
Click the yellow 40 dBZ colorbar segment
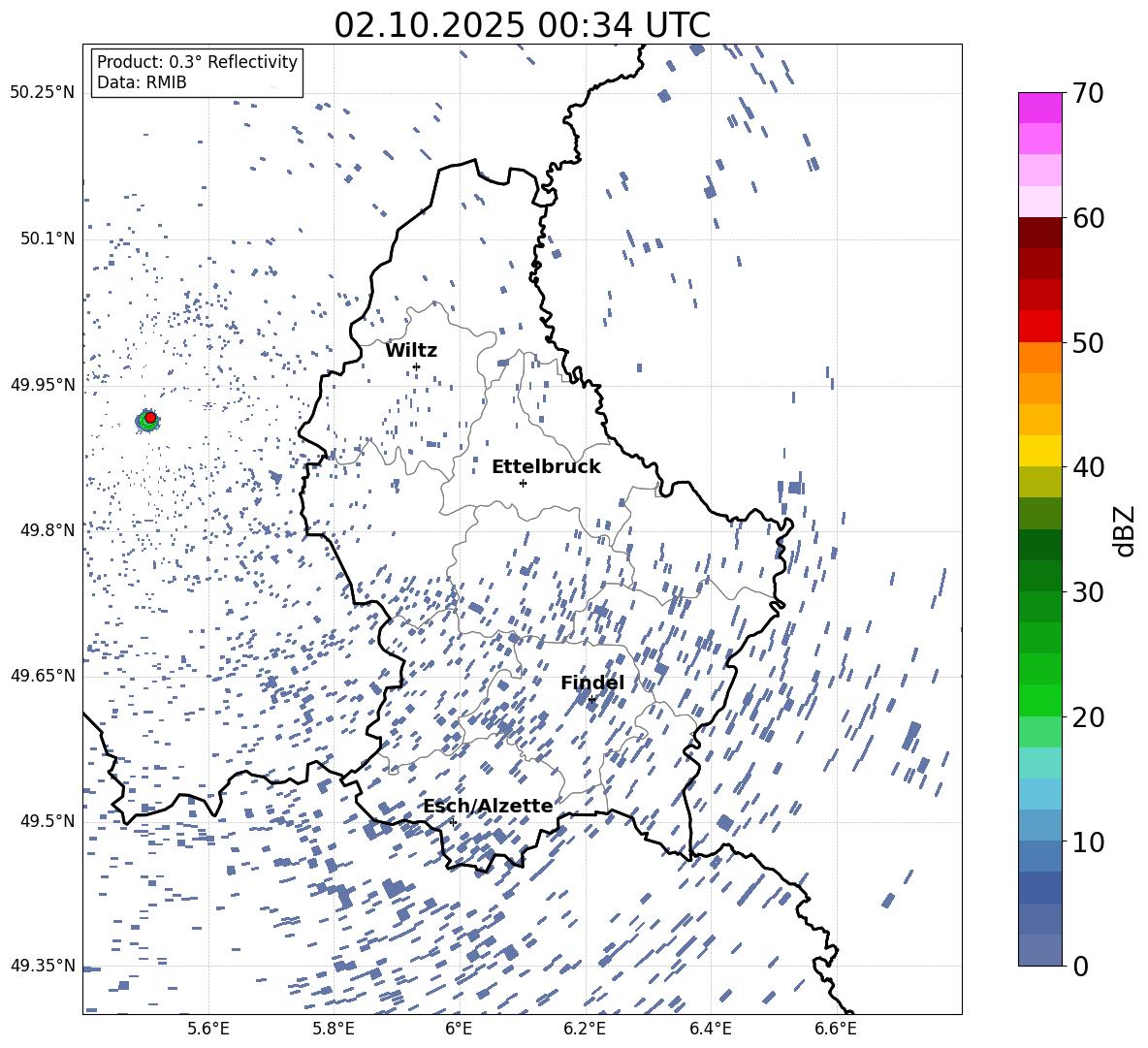(1039, 451)
